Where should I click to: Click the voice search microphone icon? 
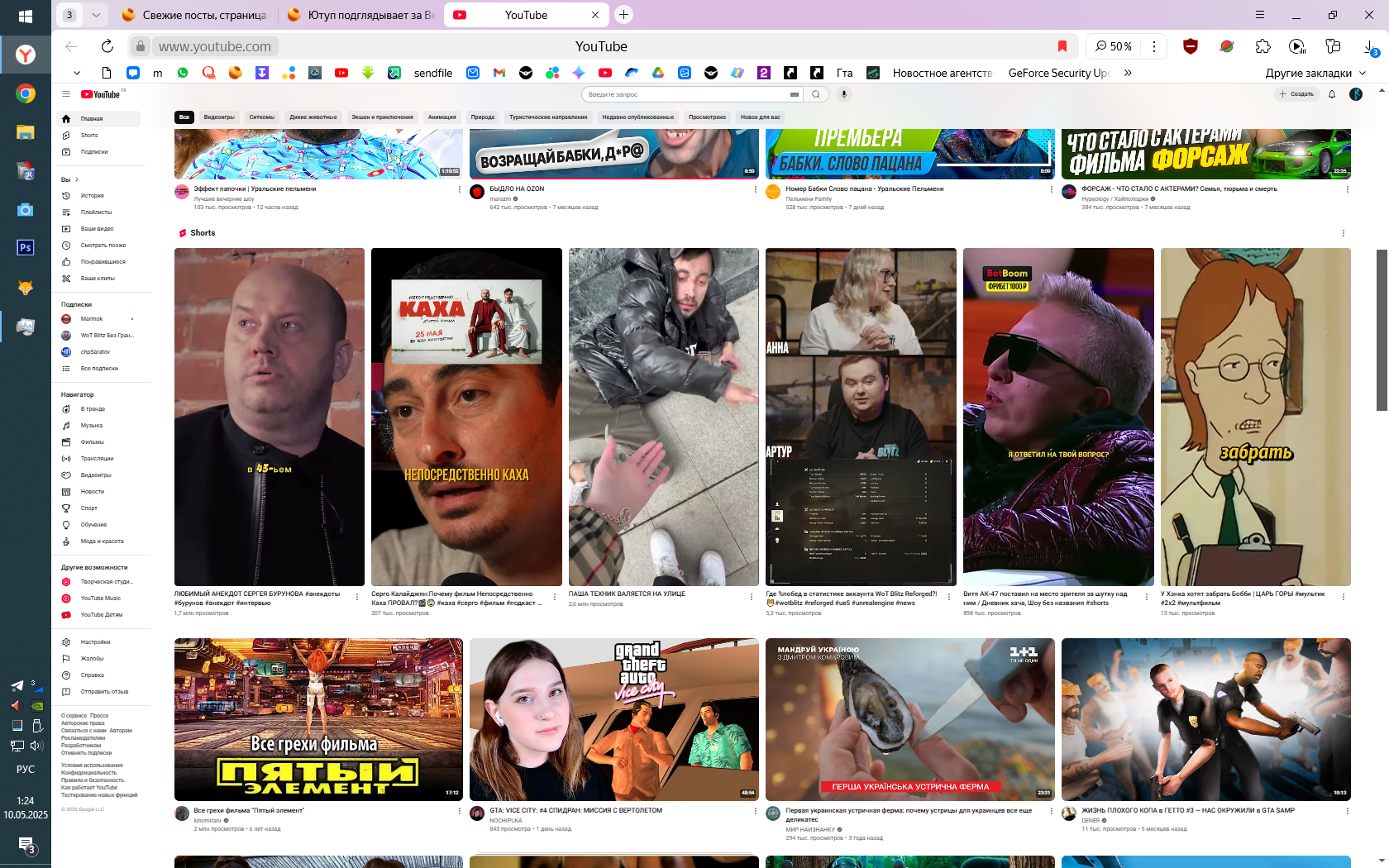pyautogui.click(x=844, y=94)
